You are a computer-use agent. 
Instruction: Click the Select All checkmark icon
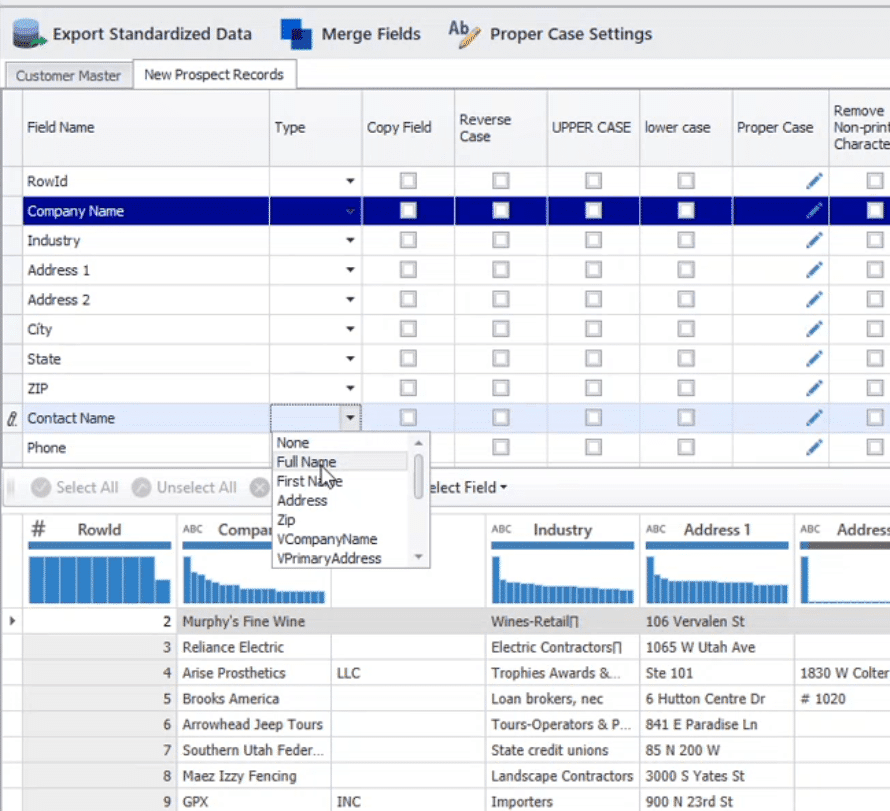coord(41,488)
